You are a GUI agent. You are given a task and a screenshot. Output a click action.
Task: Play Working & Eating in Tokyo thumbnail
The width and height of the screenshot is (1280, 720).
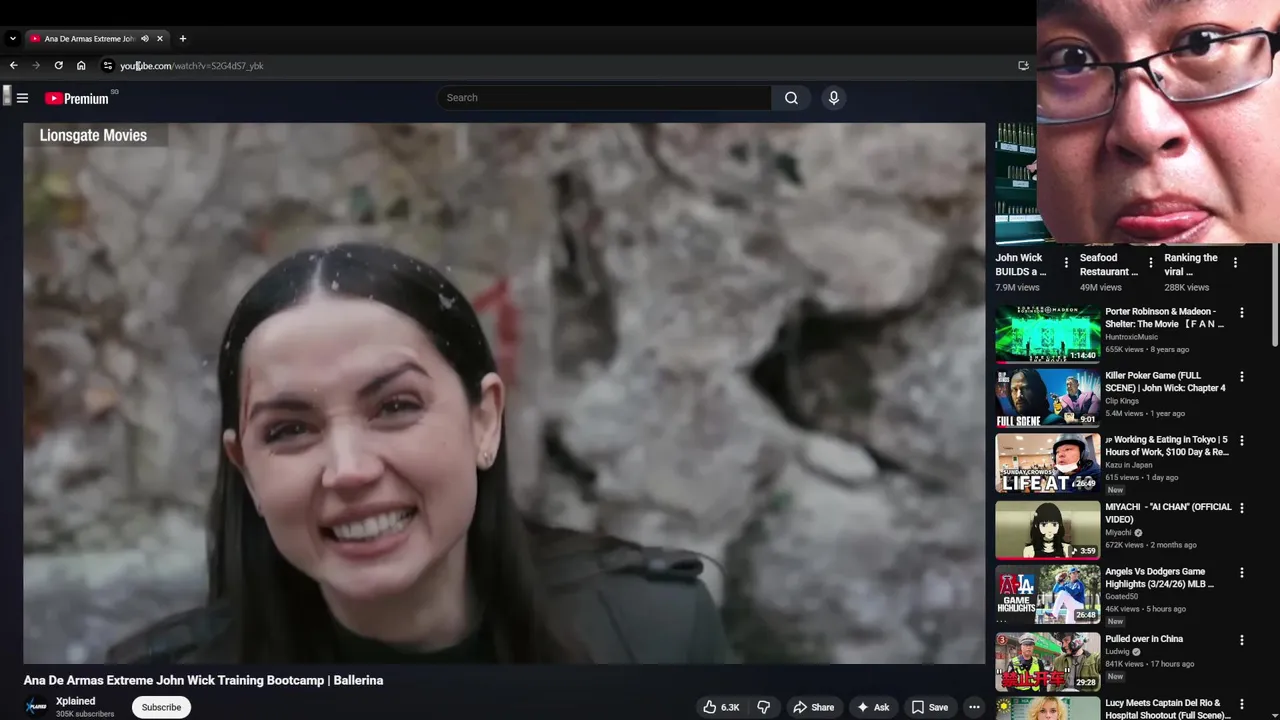(1047, 463)
